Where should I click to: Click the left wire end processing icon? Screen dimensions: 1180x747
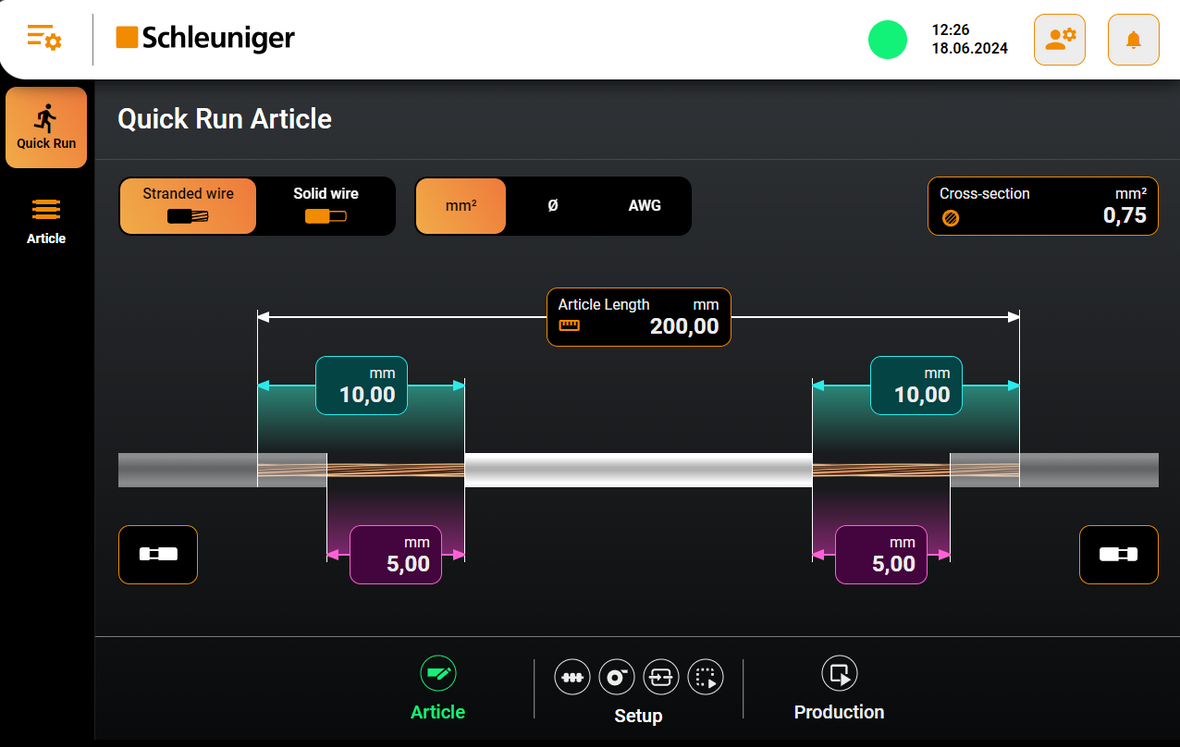point(158,554)
